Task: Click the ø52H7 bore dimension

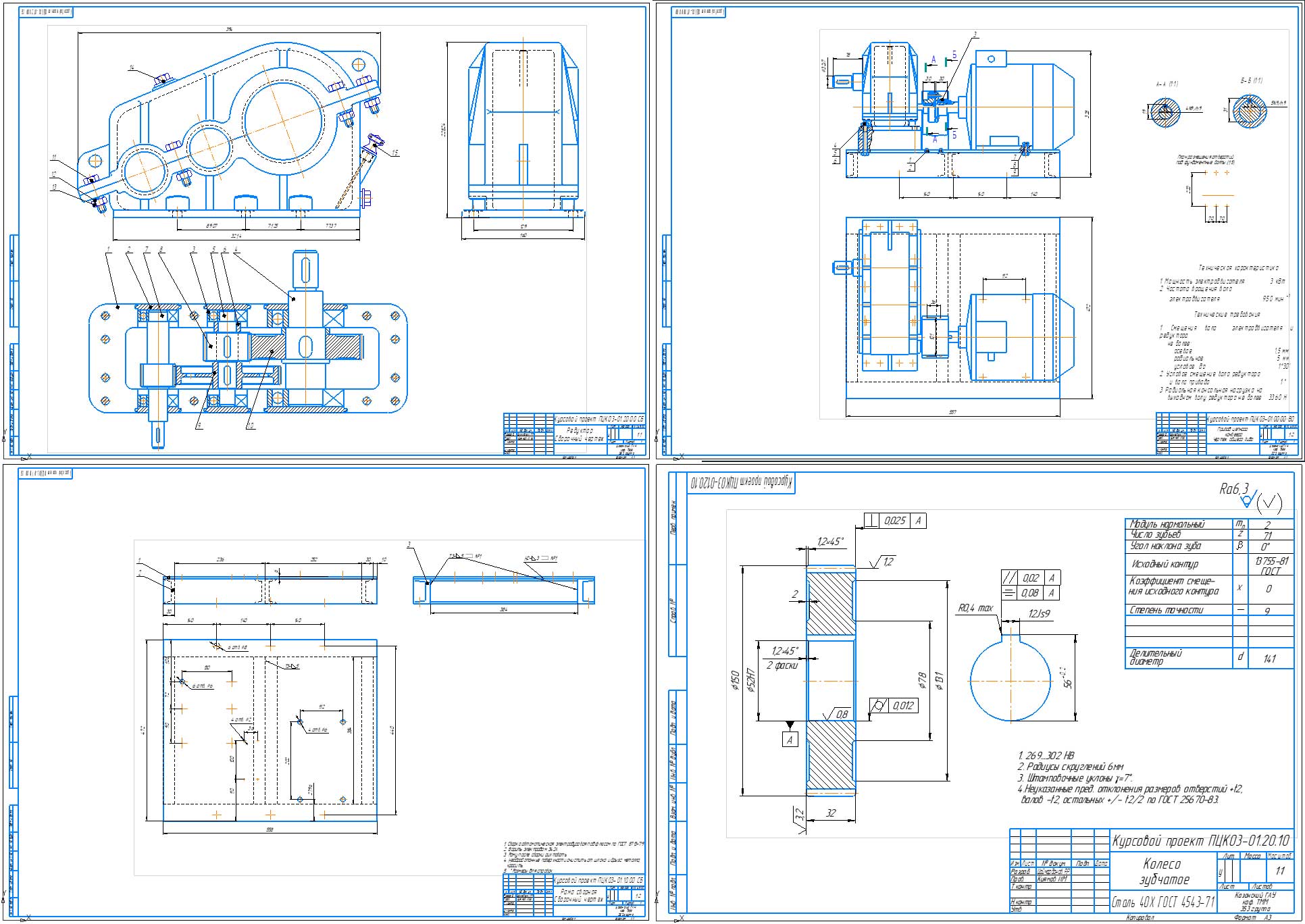Action: pos(751,679)
